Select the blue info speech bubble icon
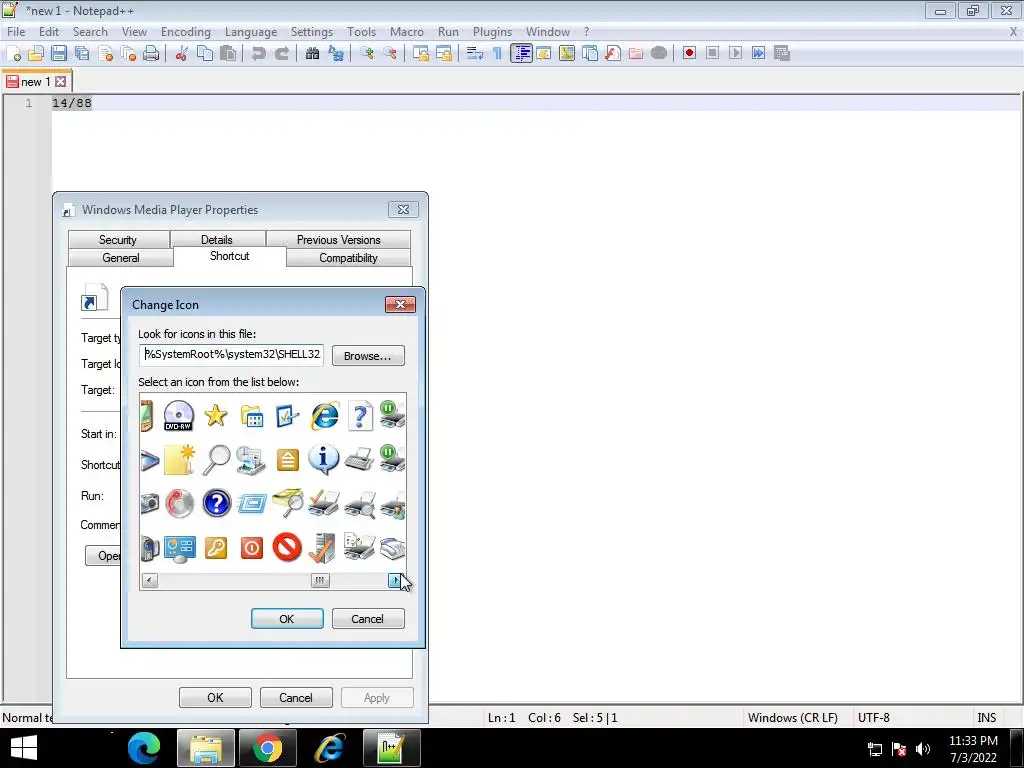This screenshot has height=768, width=1024. coord(323,460)
